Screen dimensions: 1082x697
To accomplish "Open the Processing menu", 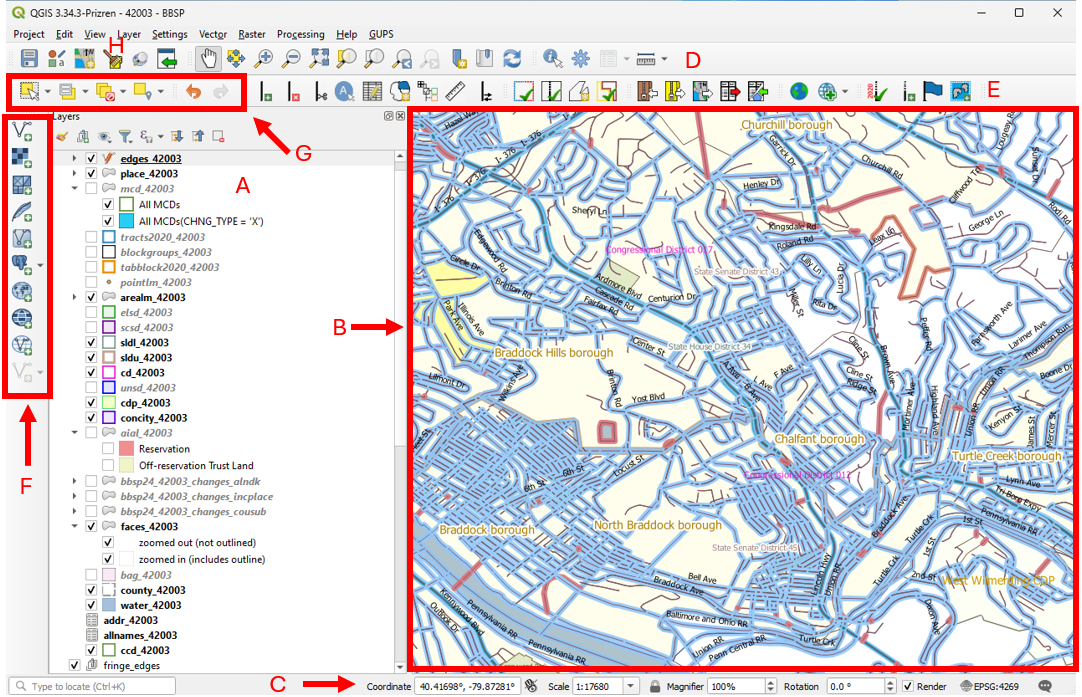I will coord(300,34).
